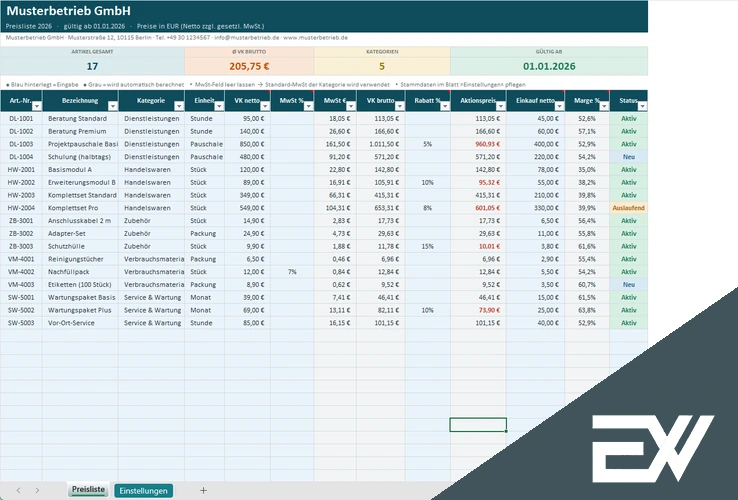Image resolution: width=738 pixels, height=500 pixels.
Task: Add a new sheet with plus icon
Action: click(x=203, y=491)
